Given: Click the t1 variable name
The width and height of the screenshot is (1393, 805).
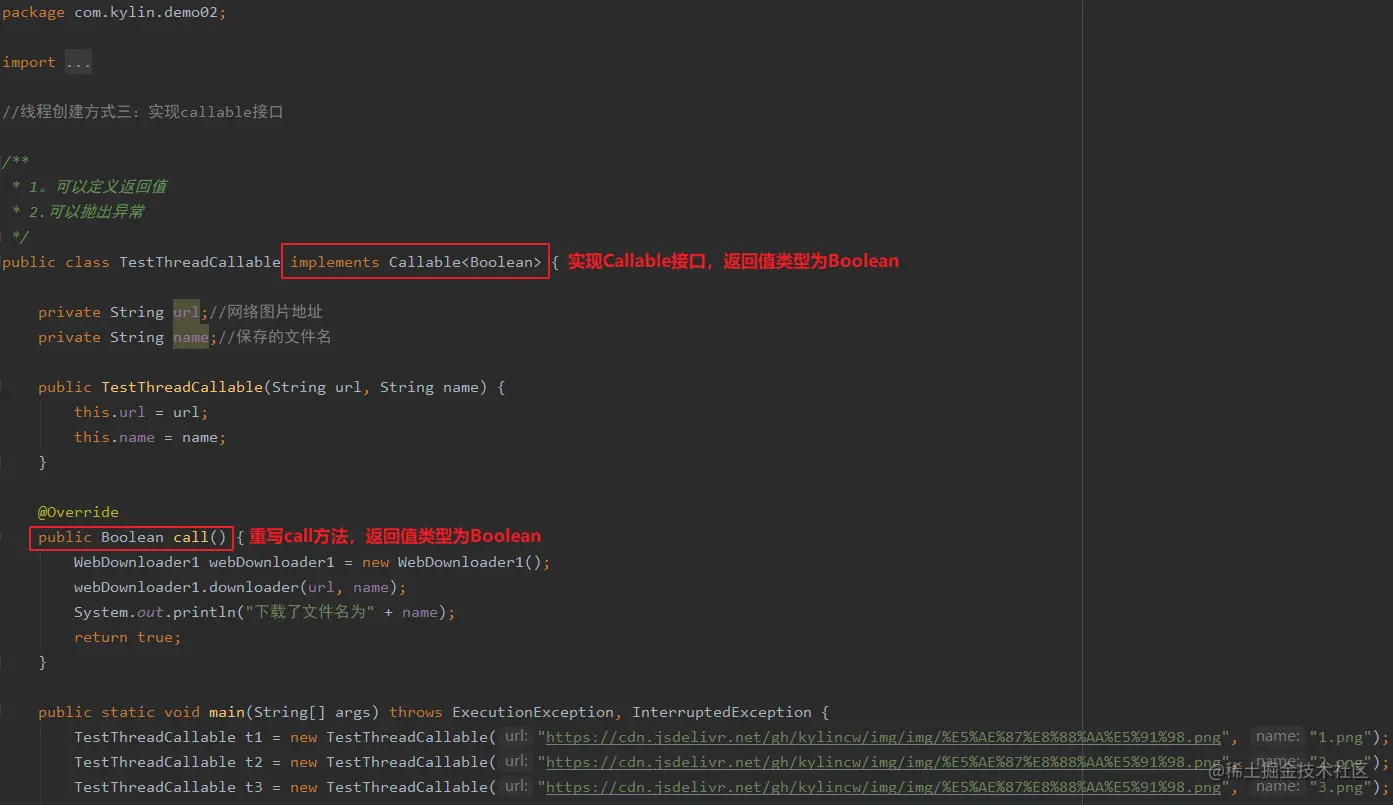Looking at the screenshot, I should pos(254,737).
